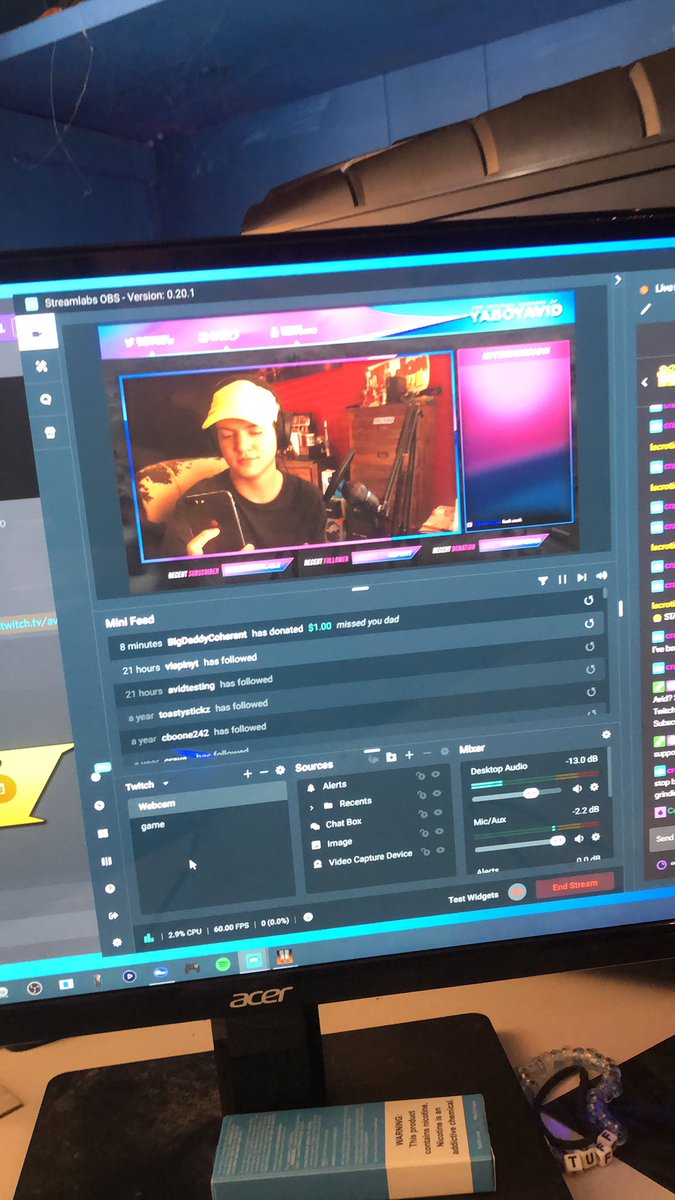This screenshot has height=1200, width=675.
Task: Pause the Mini Feed event queue
Action: (562, 579)
